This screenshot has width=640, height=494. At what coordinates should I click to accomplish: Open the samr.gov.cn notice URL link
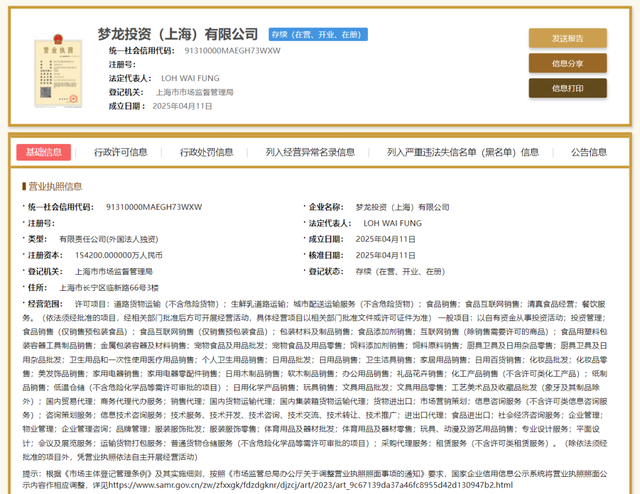tap(311, 485)
